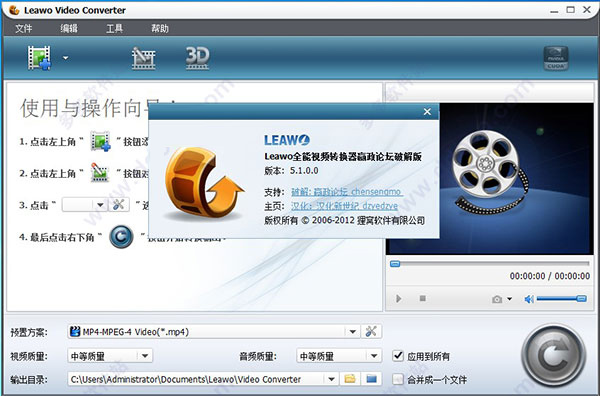Click the LEAWO logo in About dialog
The width and height of the screenshot is (600, 396).
(287, 140)
